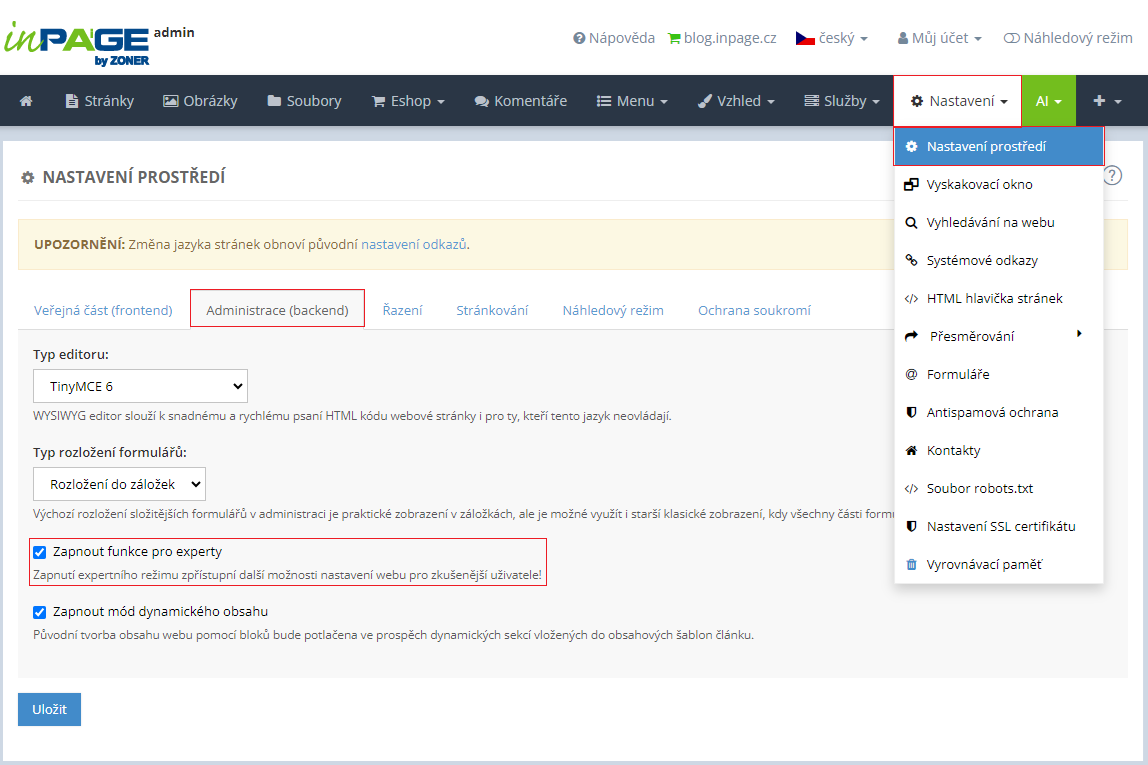1148x765 pixels.
Task: Disable Zapnout mód dynamického obsahu checkbox
Action: coord(40,612)
